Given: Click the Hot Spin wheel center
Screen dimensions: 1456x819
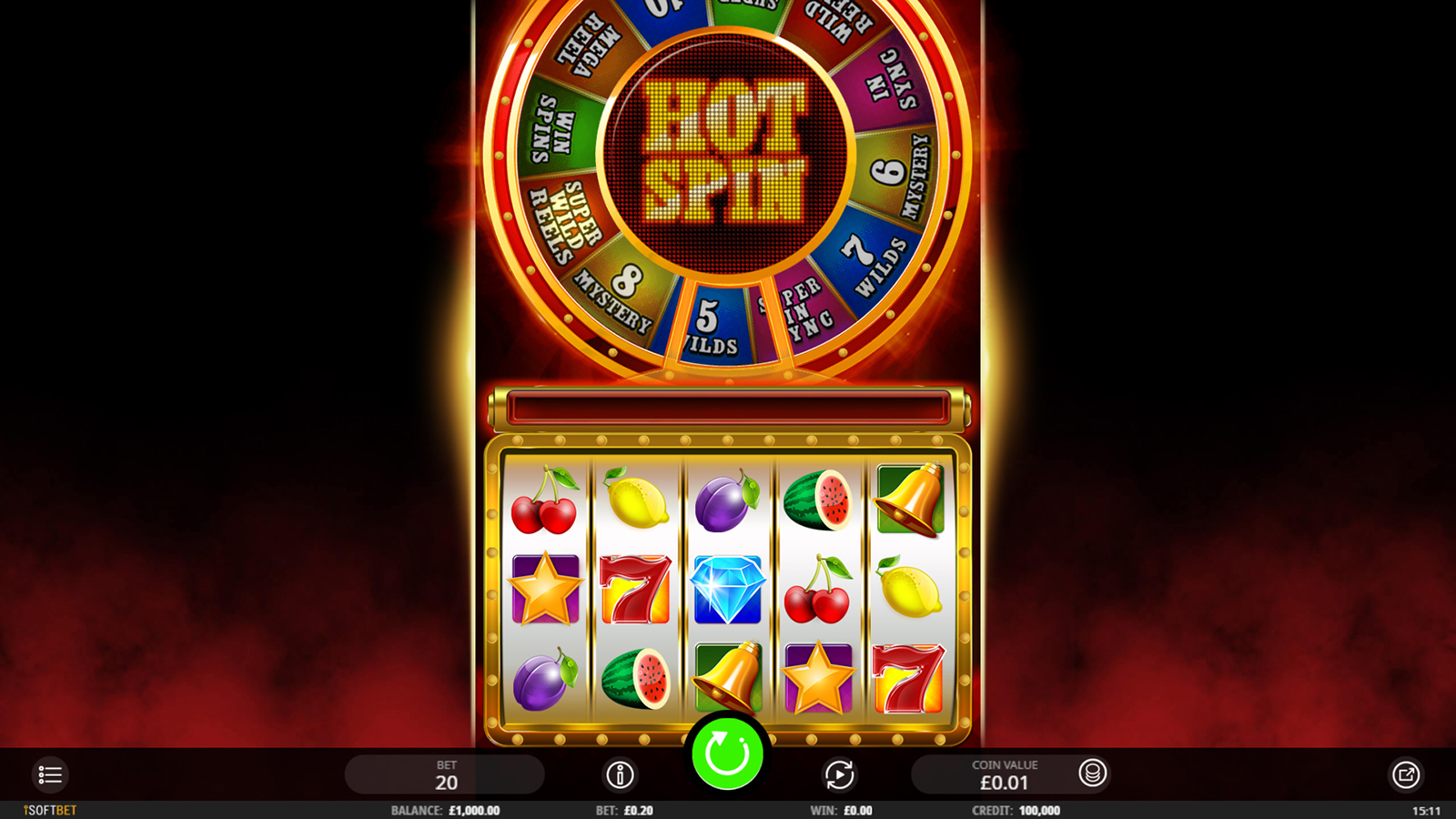Looking at the screenshot, I should (727, 150).
